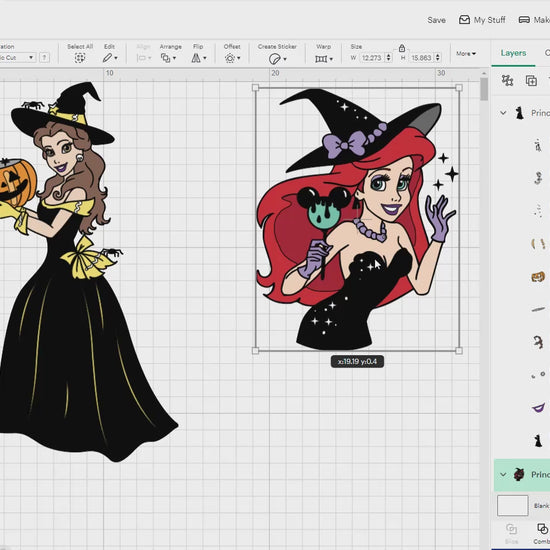This screenshot has width=550, height=550.
Task: Click the Save button
Action: click(436, 20)
